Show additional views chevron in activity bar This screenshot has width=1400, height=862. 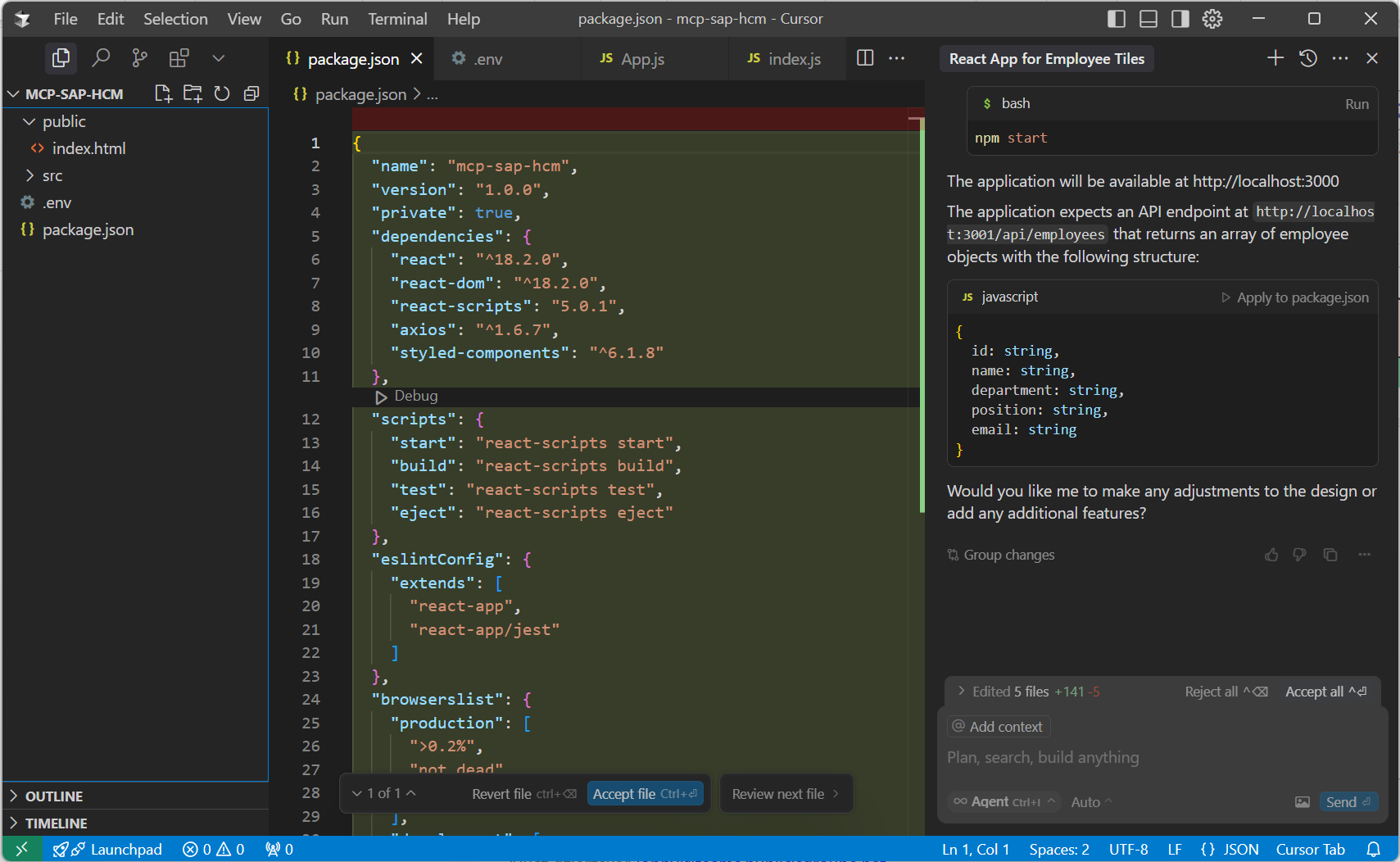[x=218, y=58]
